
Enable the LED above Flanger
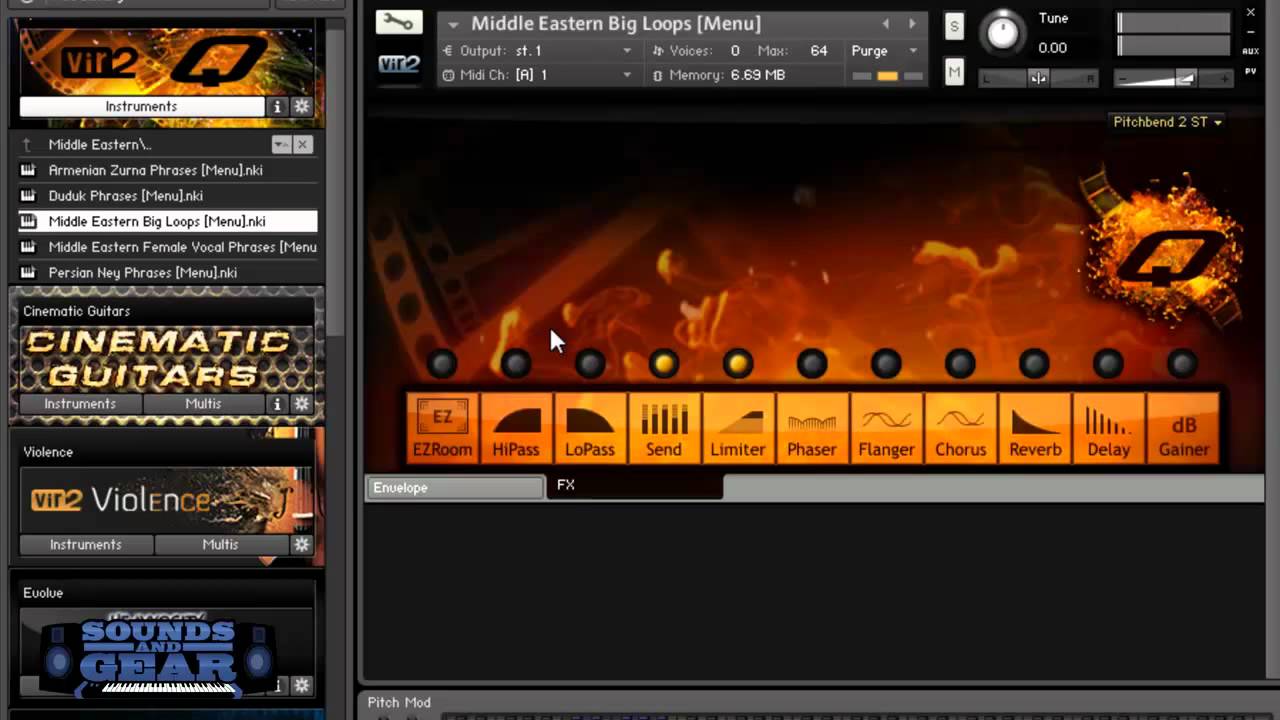886,364
